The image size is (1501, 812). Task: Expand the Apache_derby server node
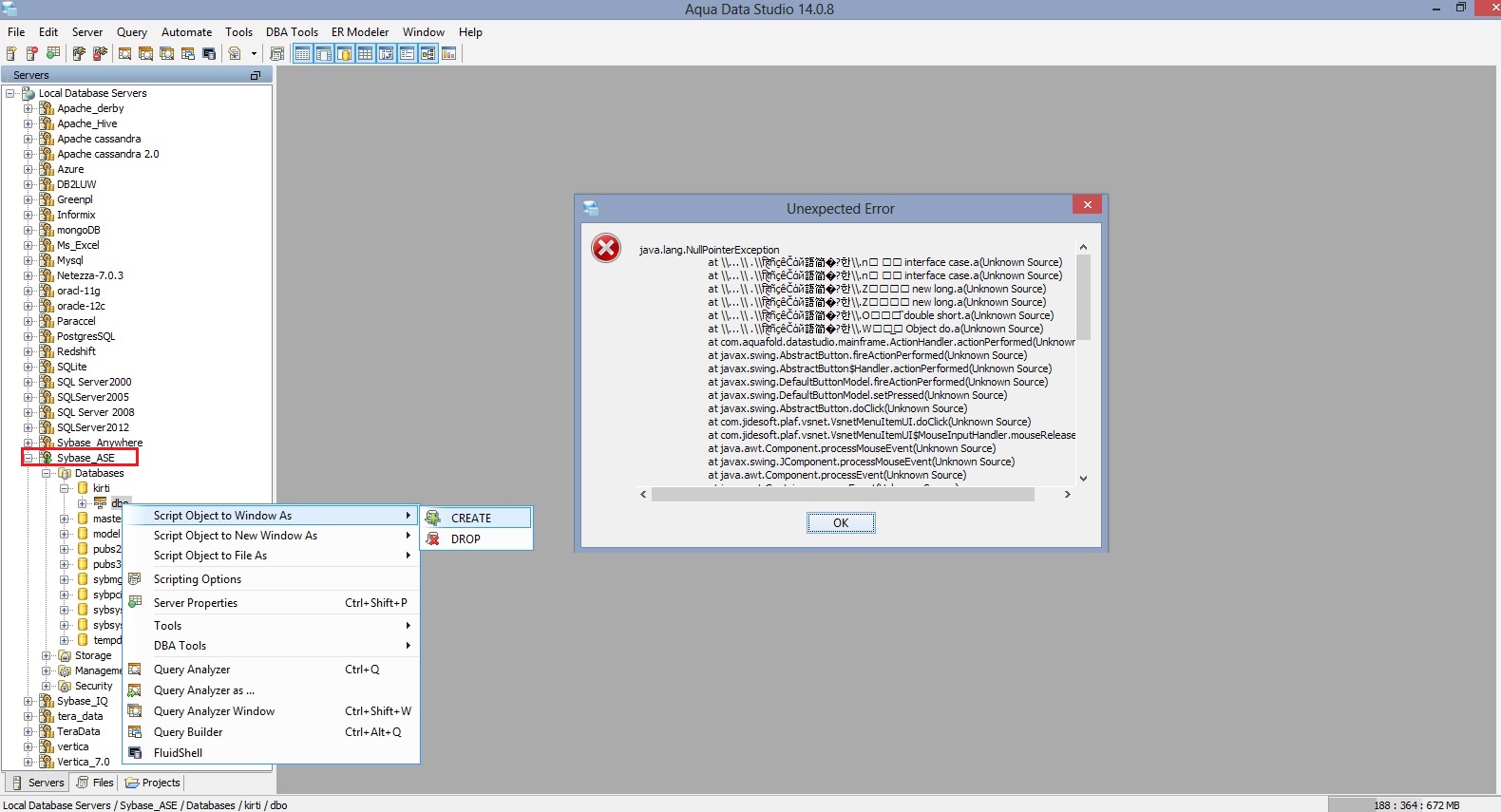(28, 108)
